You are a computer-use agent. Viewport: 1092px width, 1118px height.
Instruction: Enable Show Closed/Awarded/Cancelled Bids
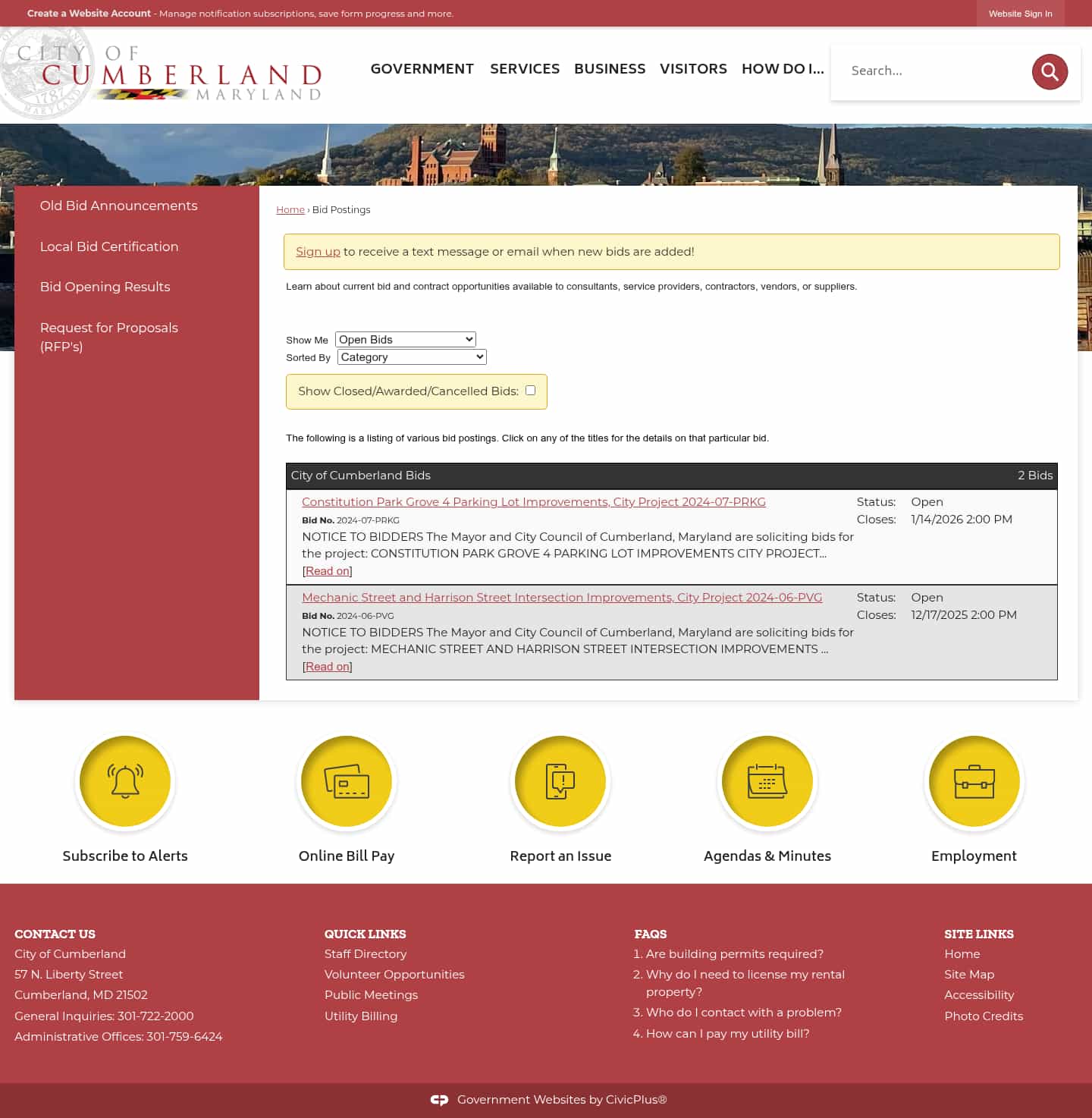pos(530,390)
